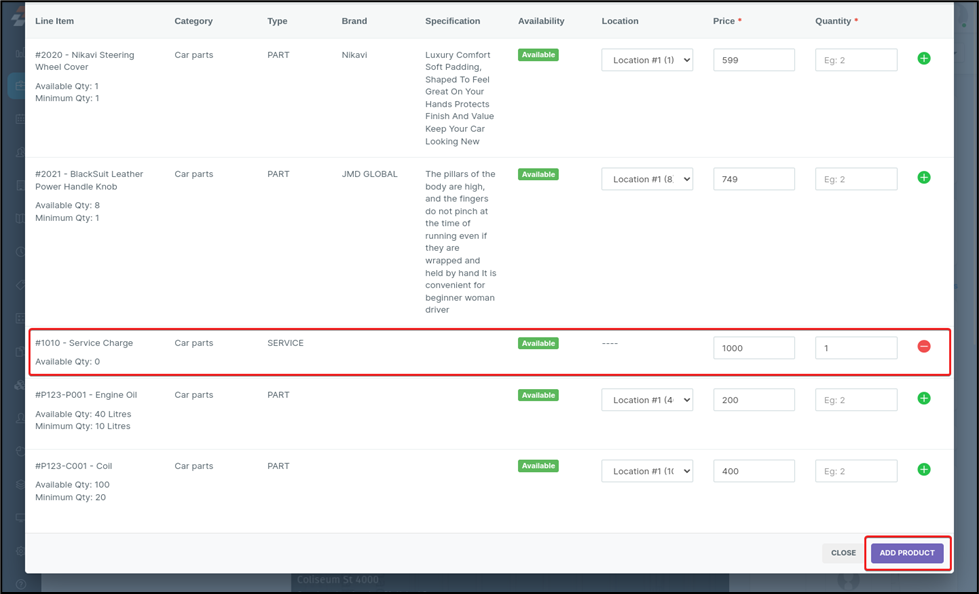
Task: Click Available badge in Service Charge row
Action: tap(538, 343)
